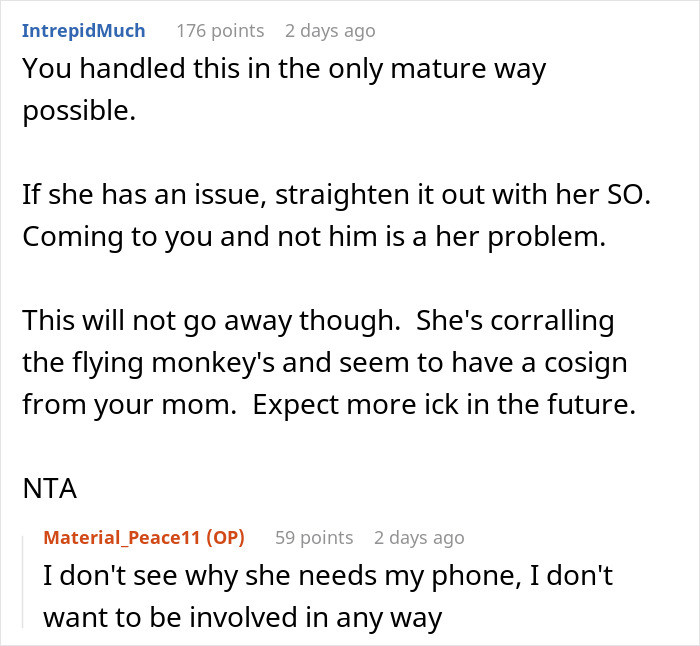Click 'Expect more ick in the future.'
Image resolution: width=700 pixels, height=646 pixels.
(x=444, y=404)
